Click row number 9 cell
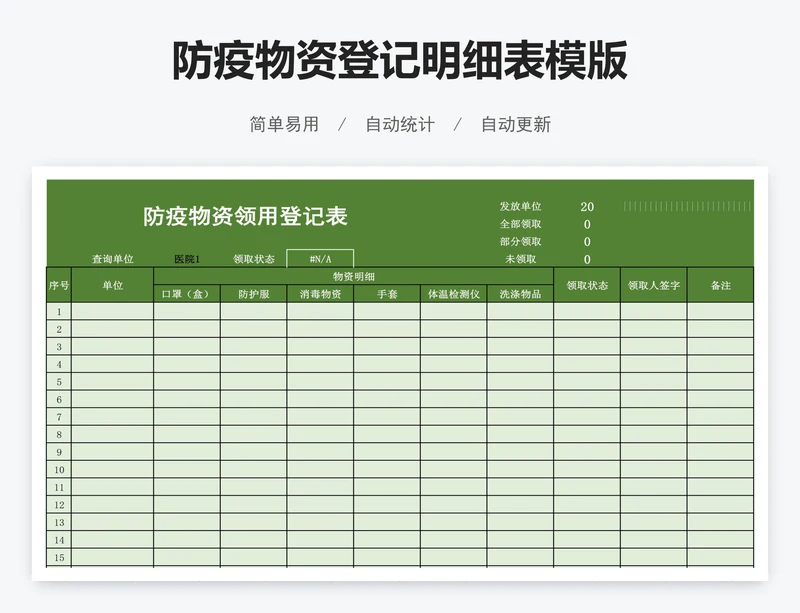 (59, 452)
